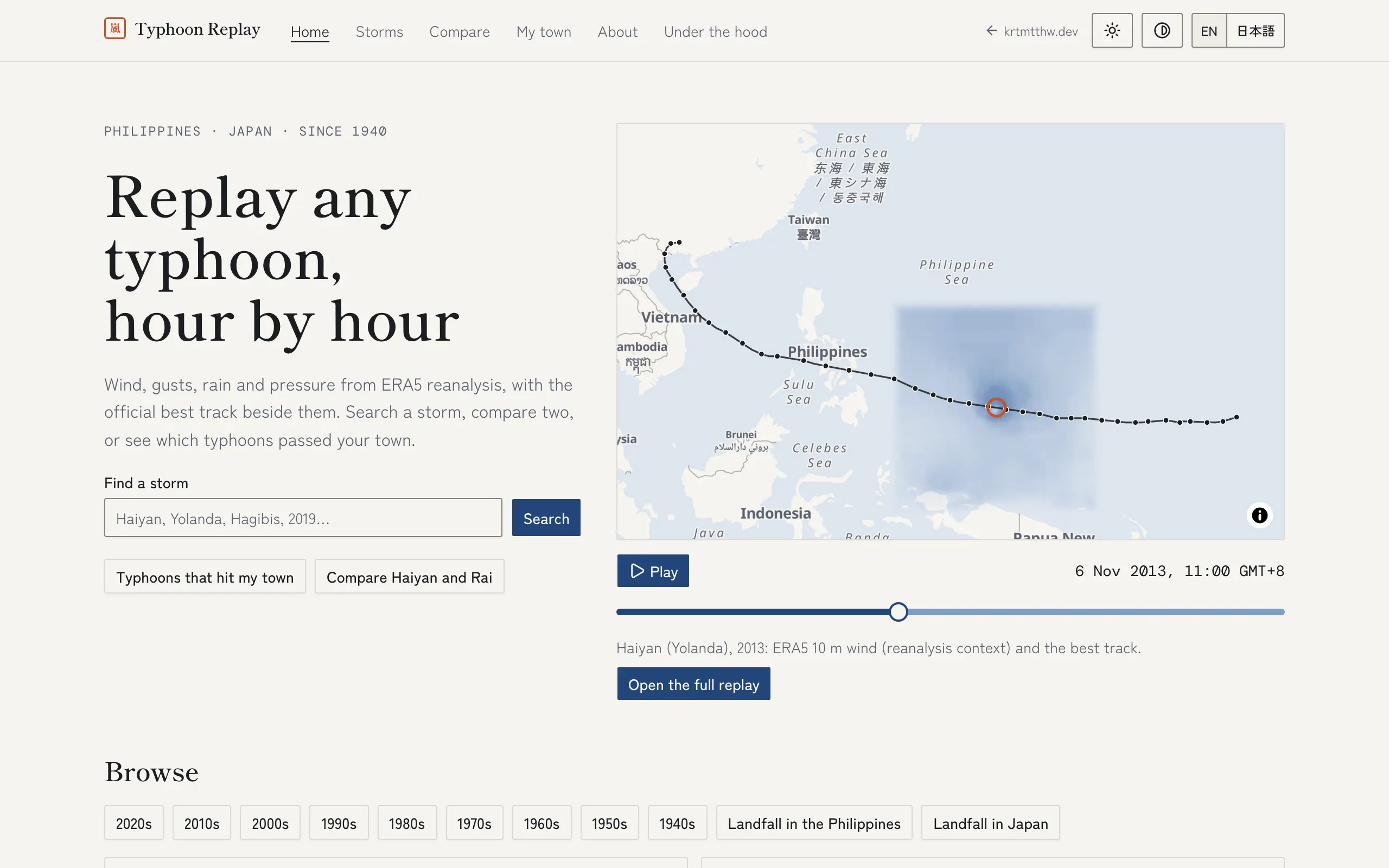This screenshot has height=868, width=1389.
Task: Click the contrast half-circle icon button
Action: 1162,30
